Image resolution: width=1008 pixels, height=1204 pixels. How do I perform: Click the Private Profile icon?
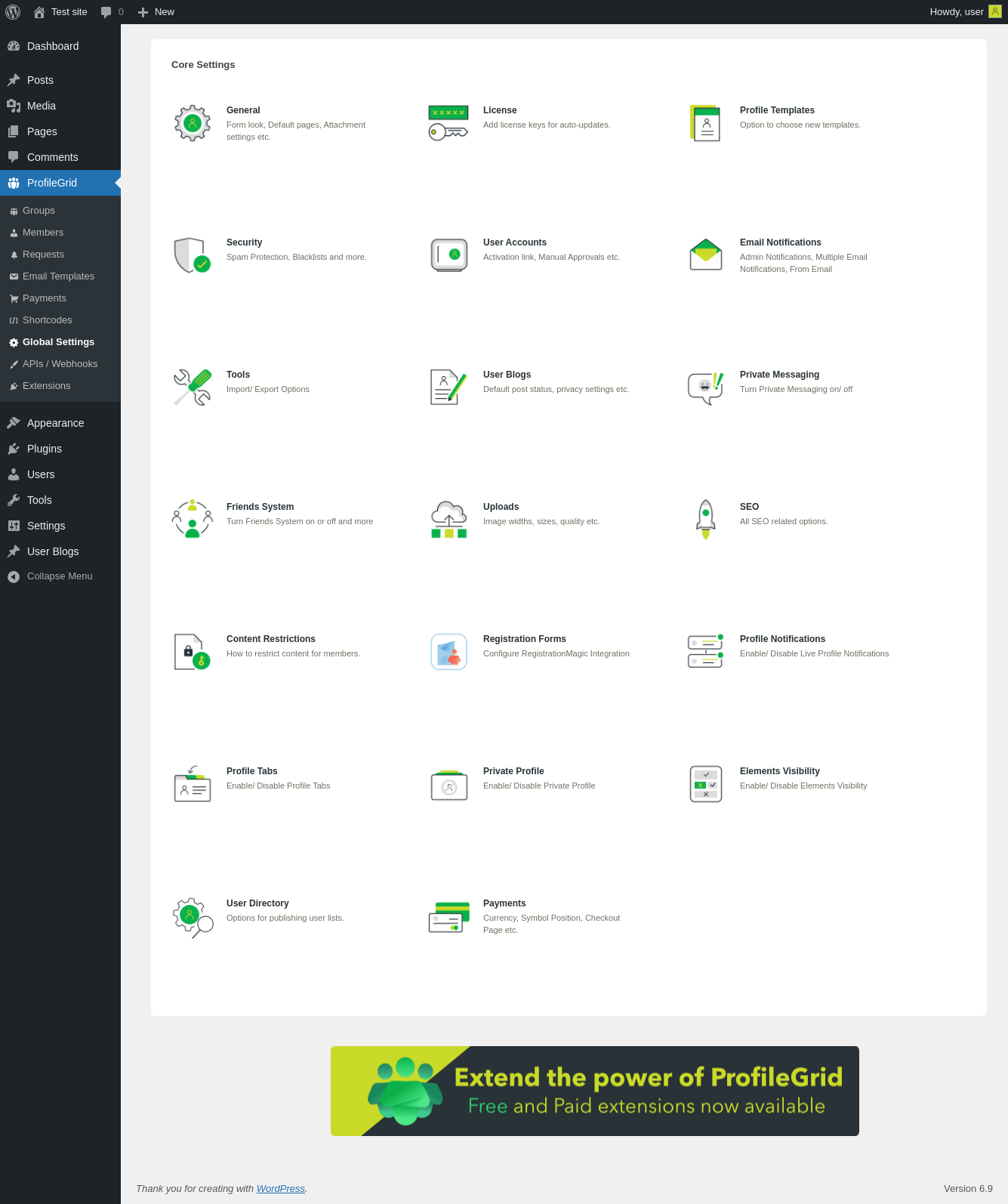click(x=449, y=785)
